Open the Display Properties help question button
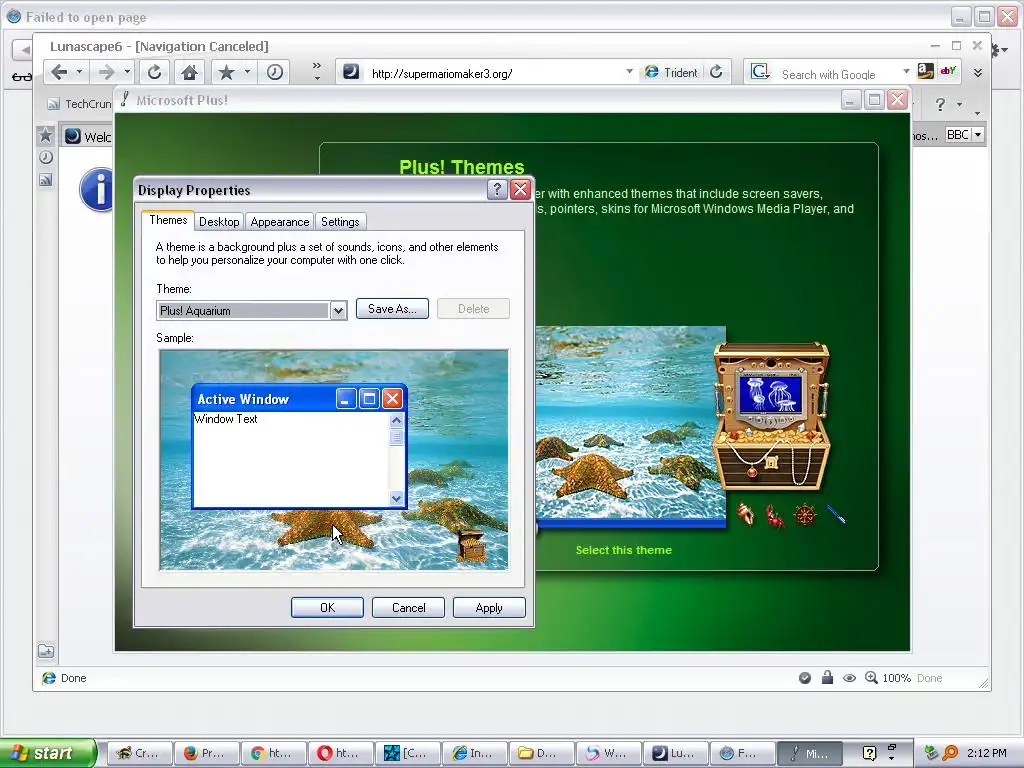 pyautogui.click(x=496, y=189)
